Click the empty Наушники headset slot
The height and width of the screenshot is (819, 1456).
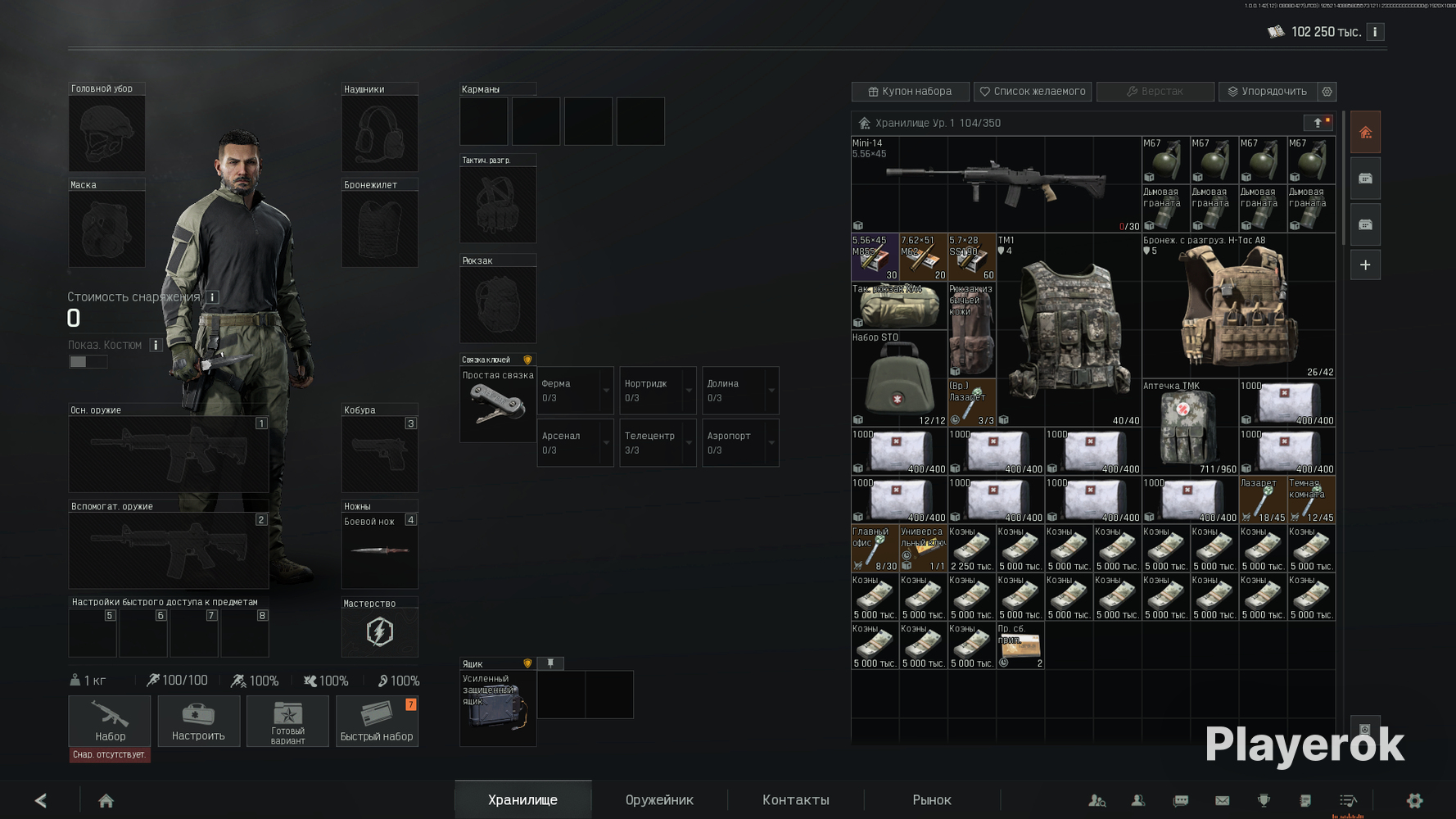380,133
